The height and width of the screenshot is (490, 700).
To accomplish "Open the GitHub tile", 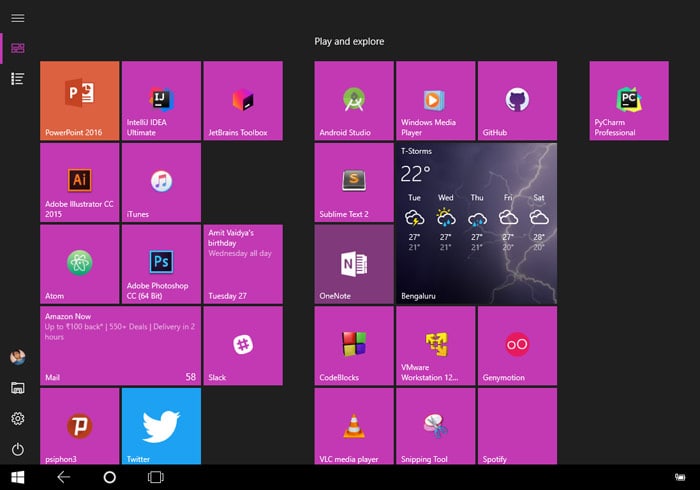I will coord(517,101).
